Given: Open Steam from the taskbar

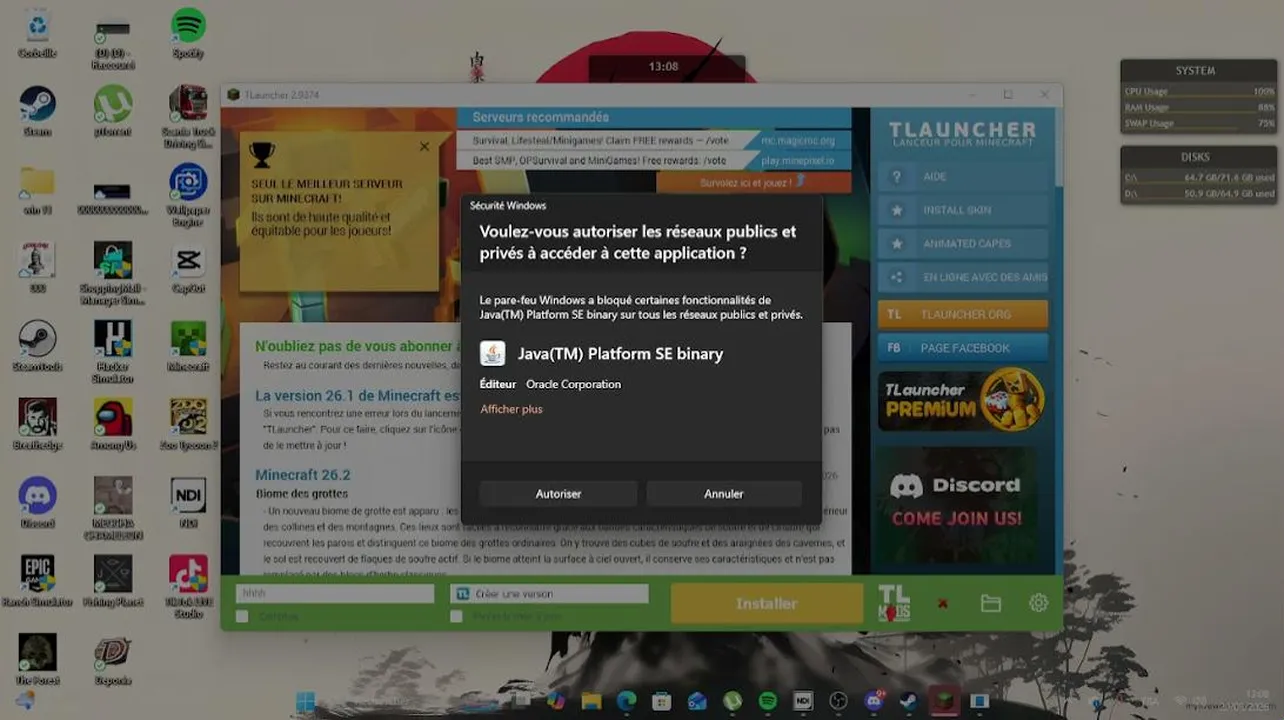Looking at the screenshot, I should pyautogui.click(x=908, y=701).
